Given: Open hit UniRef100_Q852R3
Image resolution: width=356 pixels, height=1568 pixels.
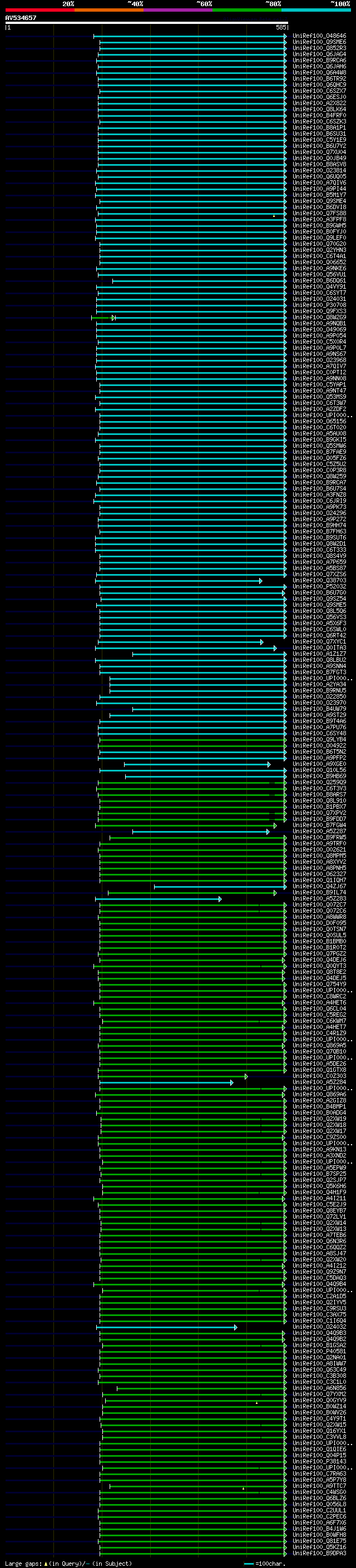Looking at the screenshot, I should point(319,48).
